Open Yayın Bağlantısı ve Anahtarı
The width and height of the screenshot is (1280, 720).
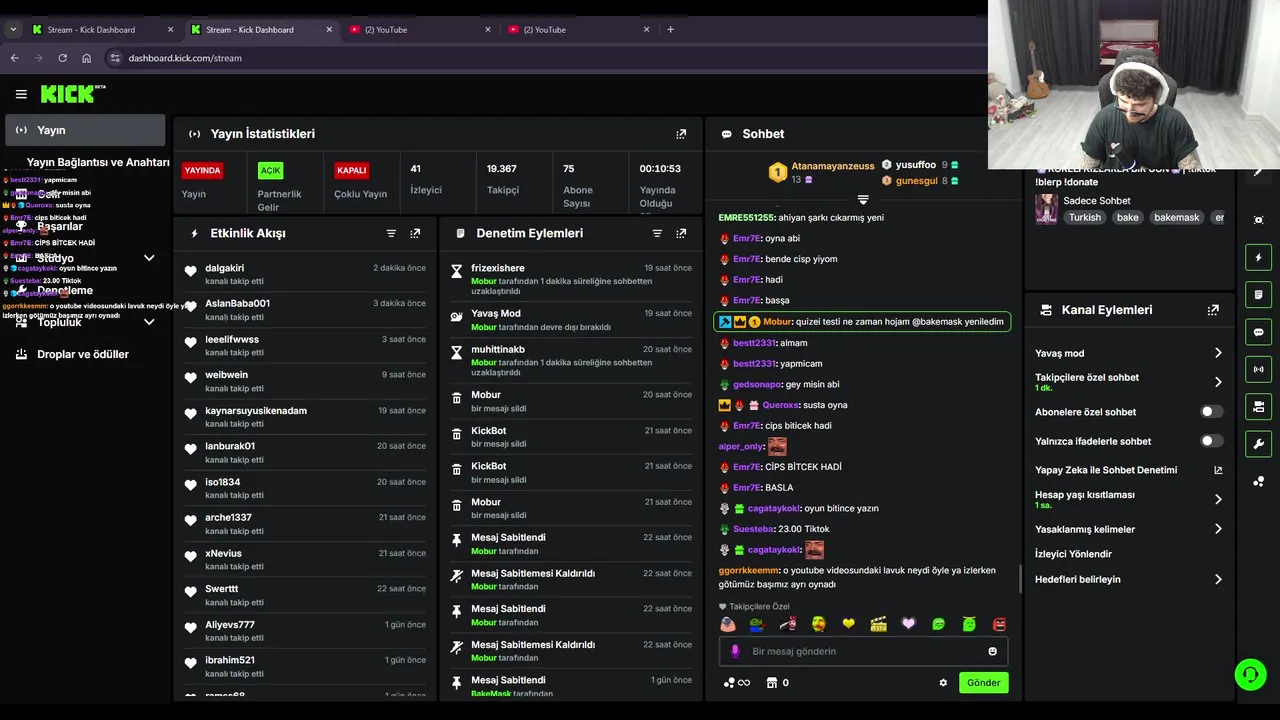pyautogui.click(x=98, y=162)
